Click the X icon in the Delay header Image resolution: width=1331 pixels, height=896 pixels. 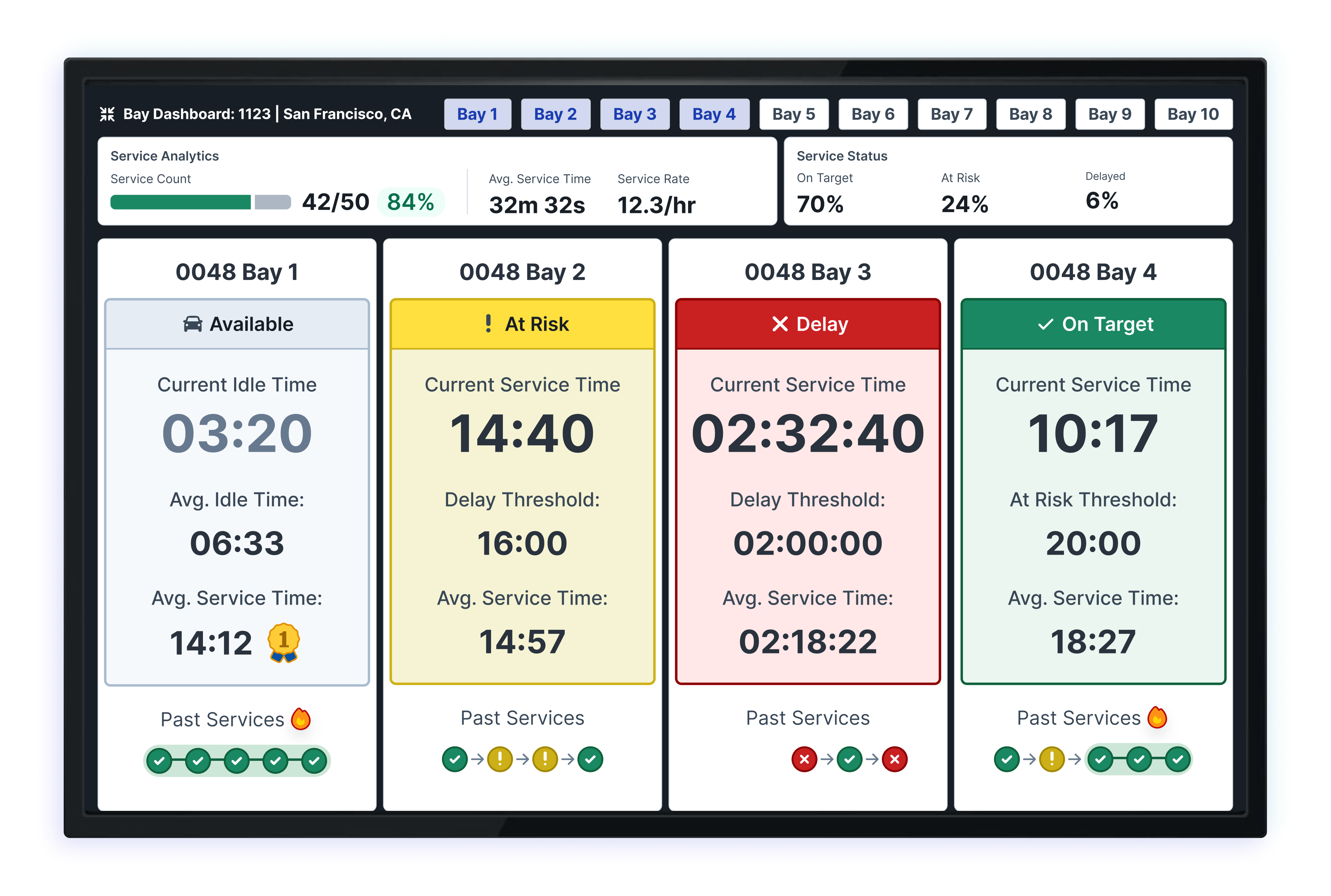[x=780, y=324]
